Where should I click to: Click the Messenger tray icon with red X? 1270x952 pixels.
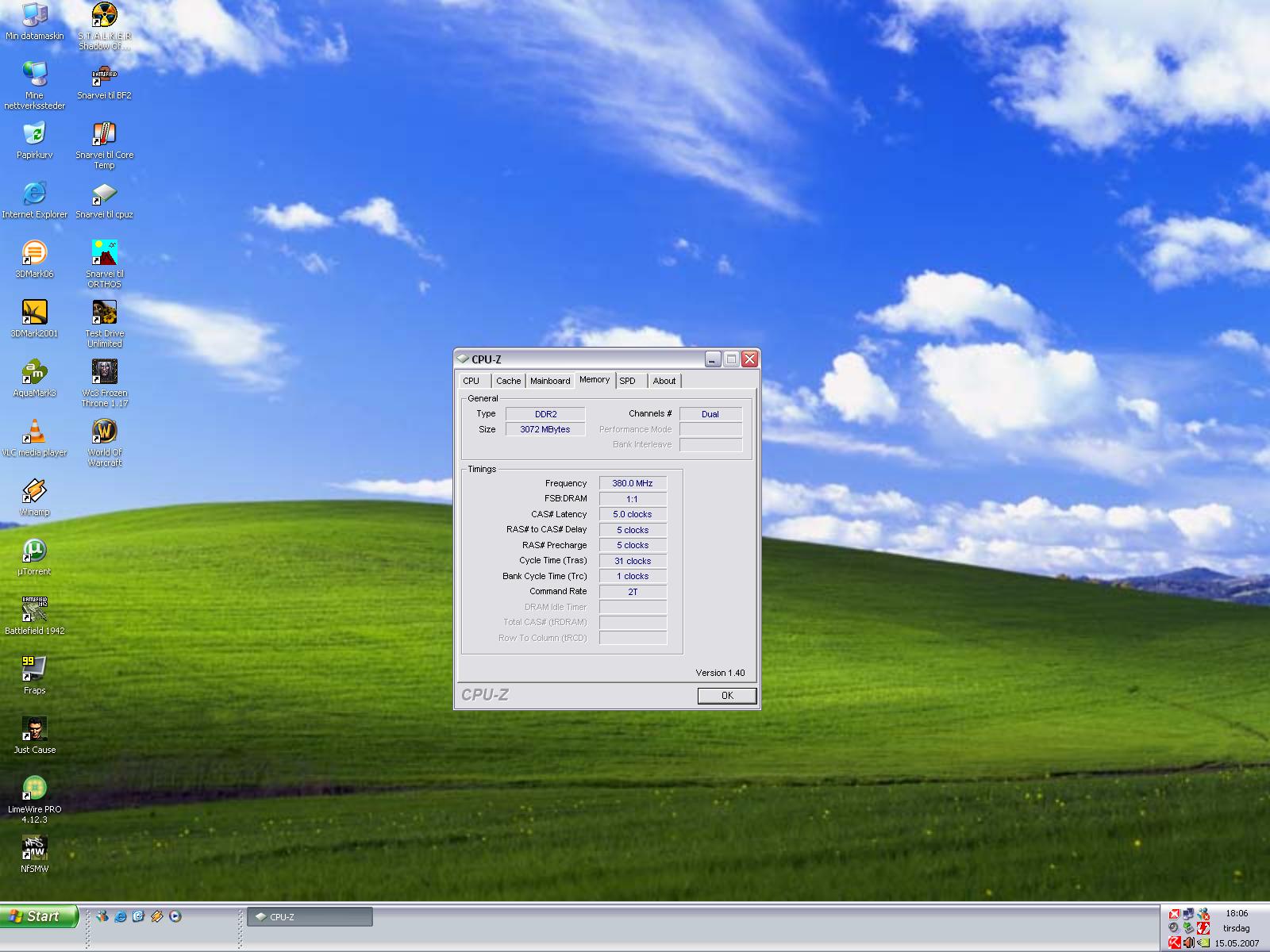click(1203, 914)
